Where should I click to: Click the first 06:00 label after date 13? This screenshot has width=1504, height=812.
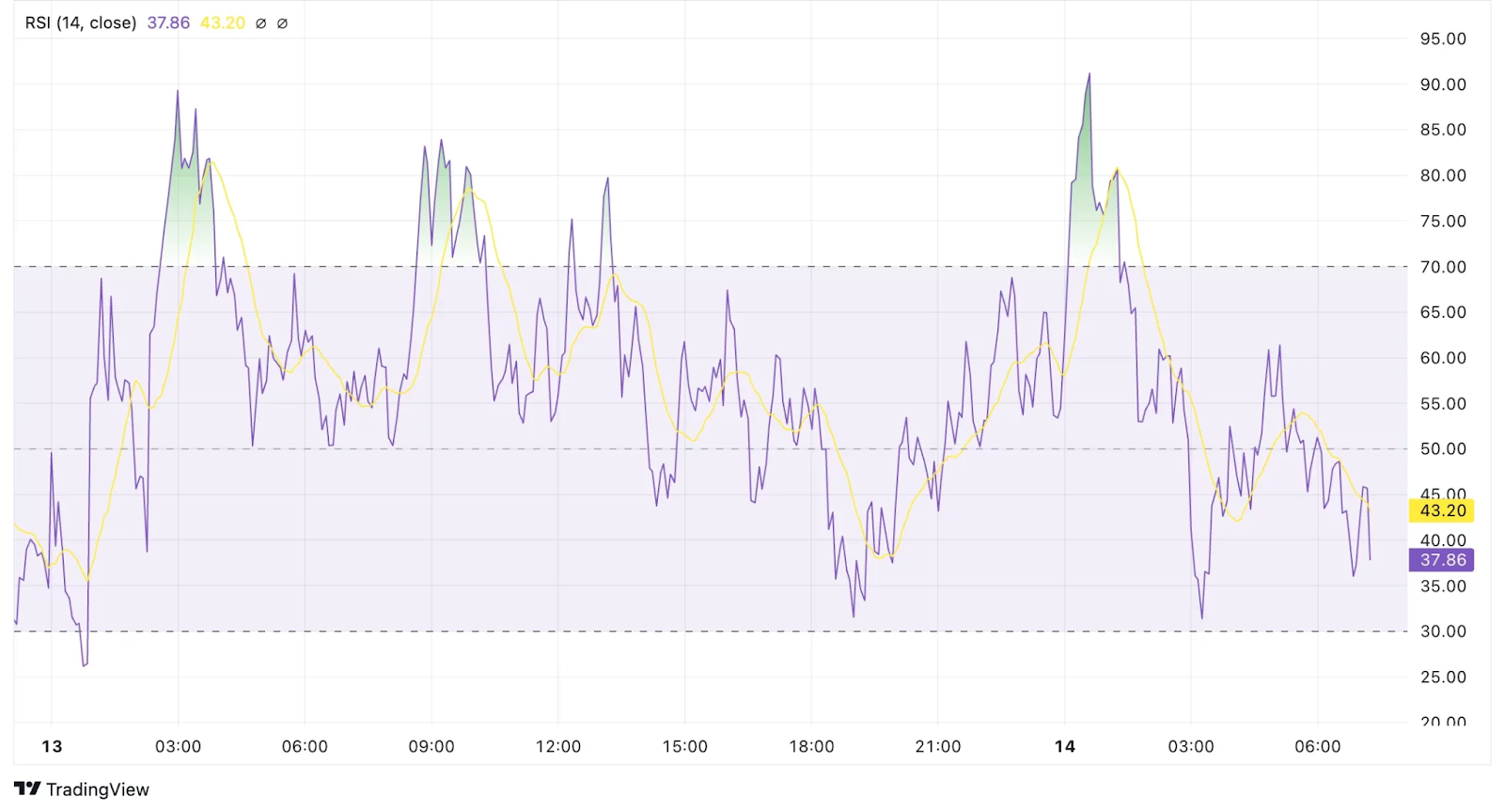[x=305, y=746]
